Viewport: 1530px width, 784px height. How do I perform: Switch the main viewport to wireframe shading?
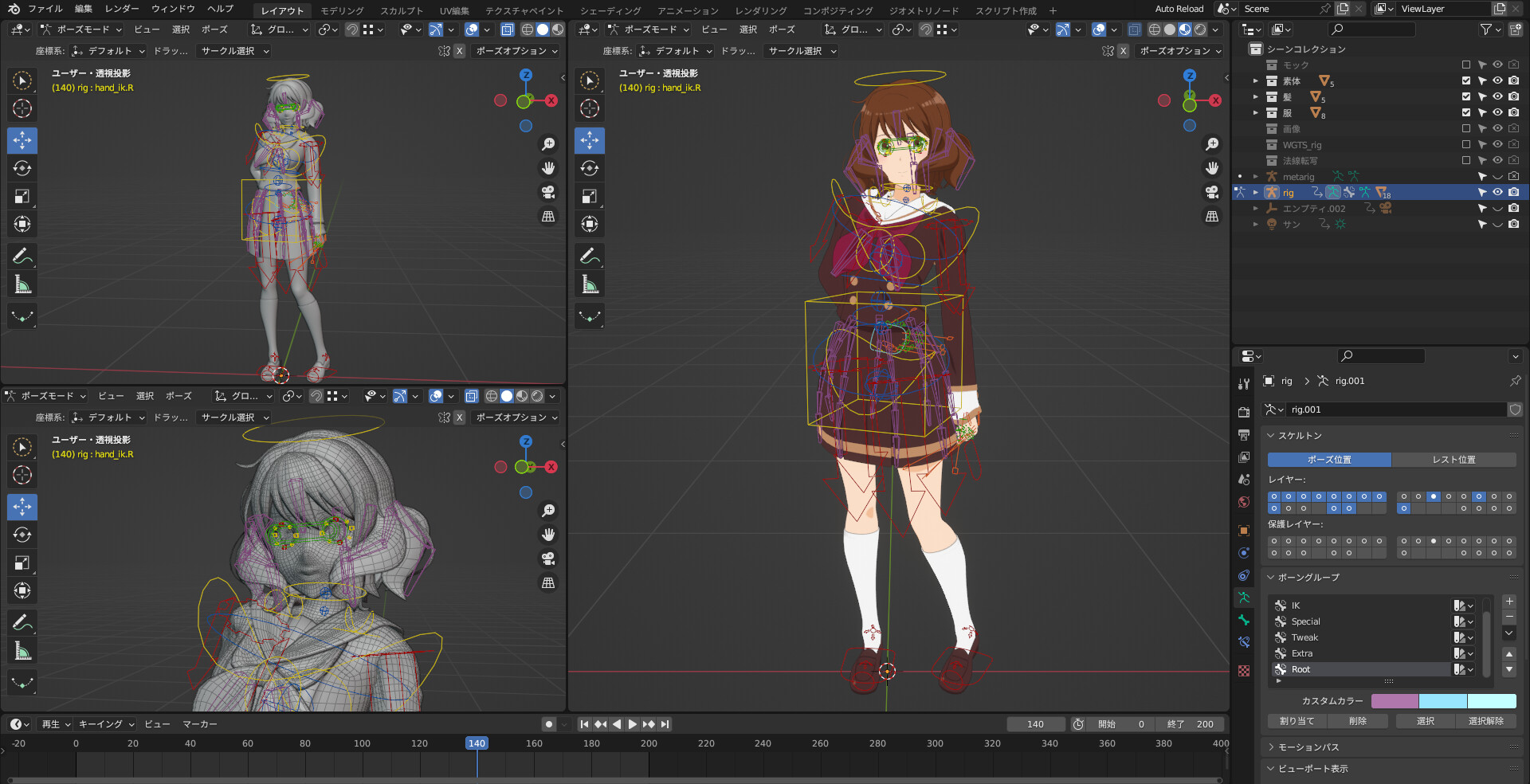click(x=1155, y=29)
